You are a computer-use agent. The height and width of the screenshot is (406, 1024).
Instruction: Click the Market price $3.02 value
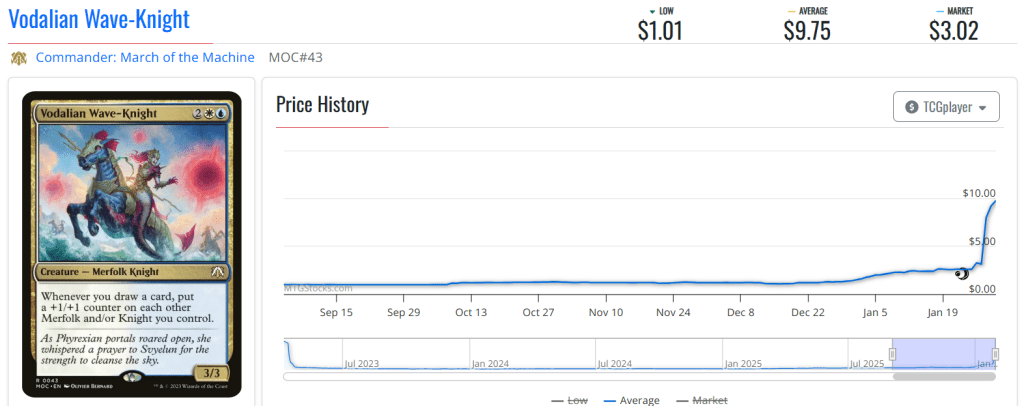[953, 30]
